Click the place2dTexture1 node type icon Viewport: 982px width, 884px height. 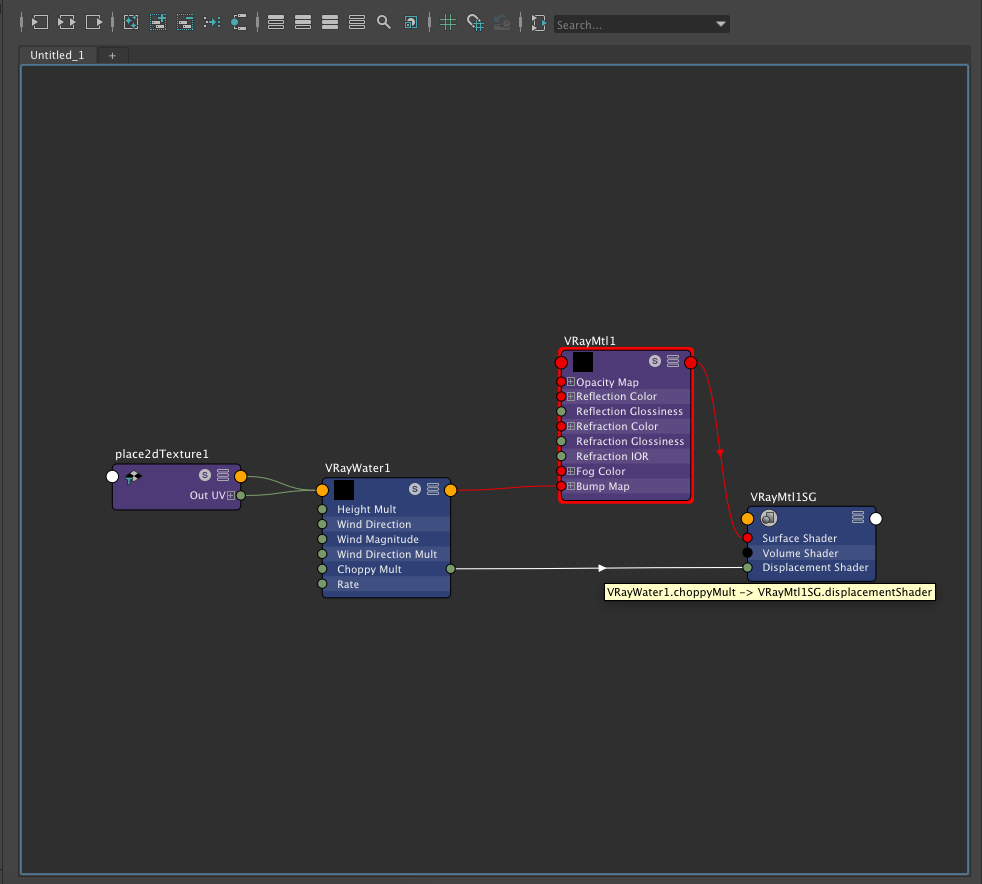coord(133,478)
